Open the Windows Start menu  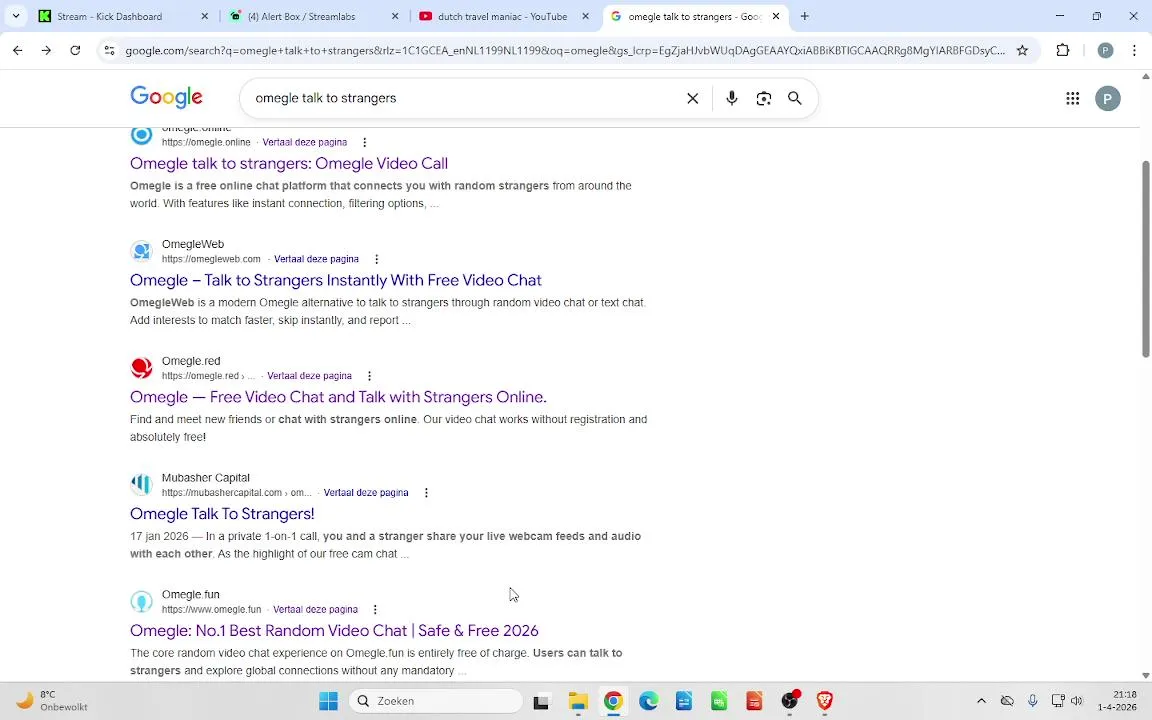click(328, 701)
